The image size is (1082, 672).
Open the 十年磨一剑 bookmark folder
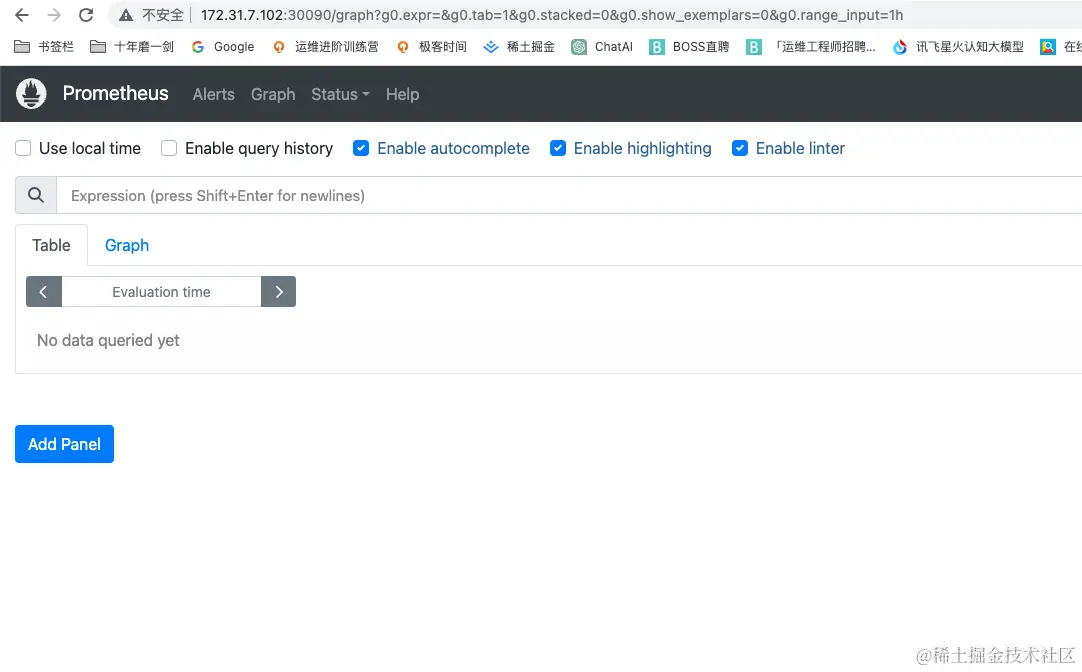(132, 47)
